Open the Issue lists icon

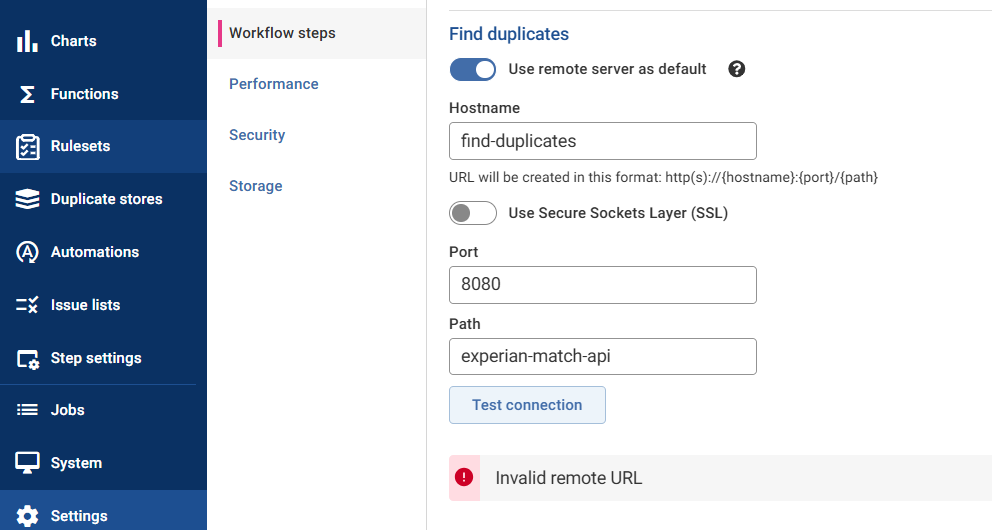click(x=27, y=305)
